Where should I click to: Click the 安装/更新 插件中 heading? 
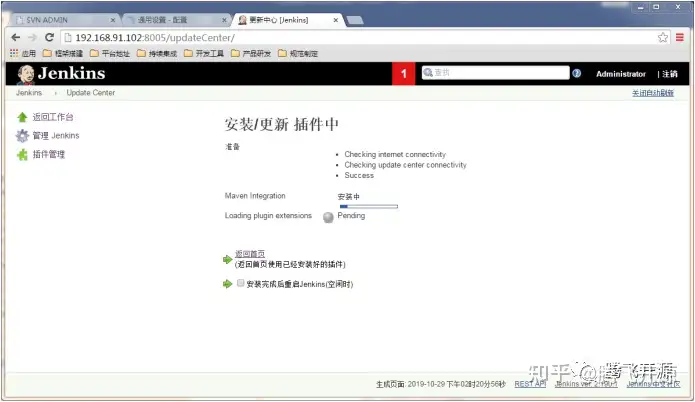click(x=281, y=125)
